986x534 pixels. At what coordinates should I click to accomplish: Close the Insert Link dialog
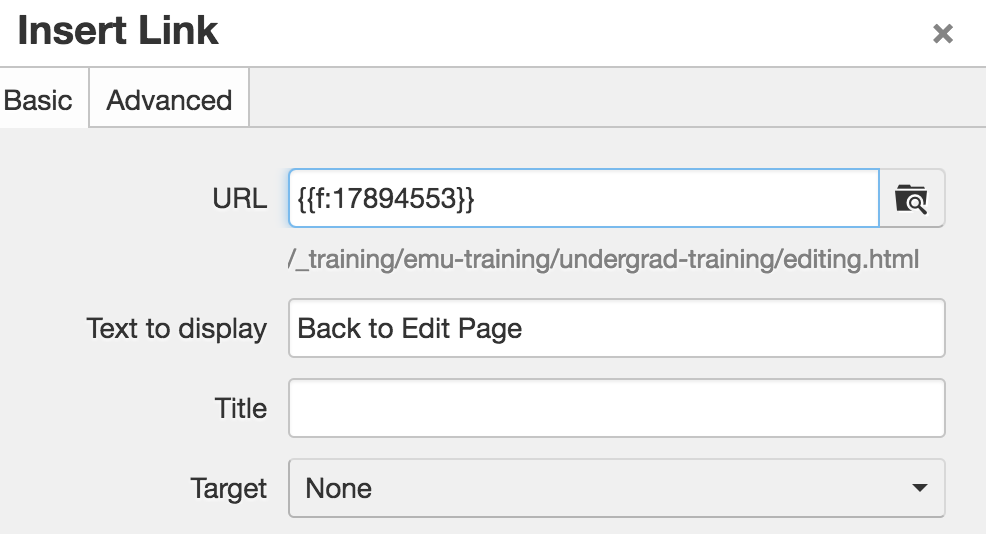[x=942, y=34]
